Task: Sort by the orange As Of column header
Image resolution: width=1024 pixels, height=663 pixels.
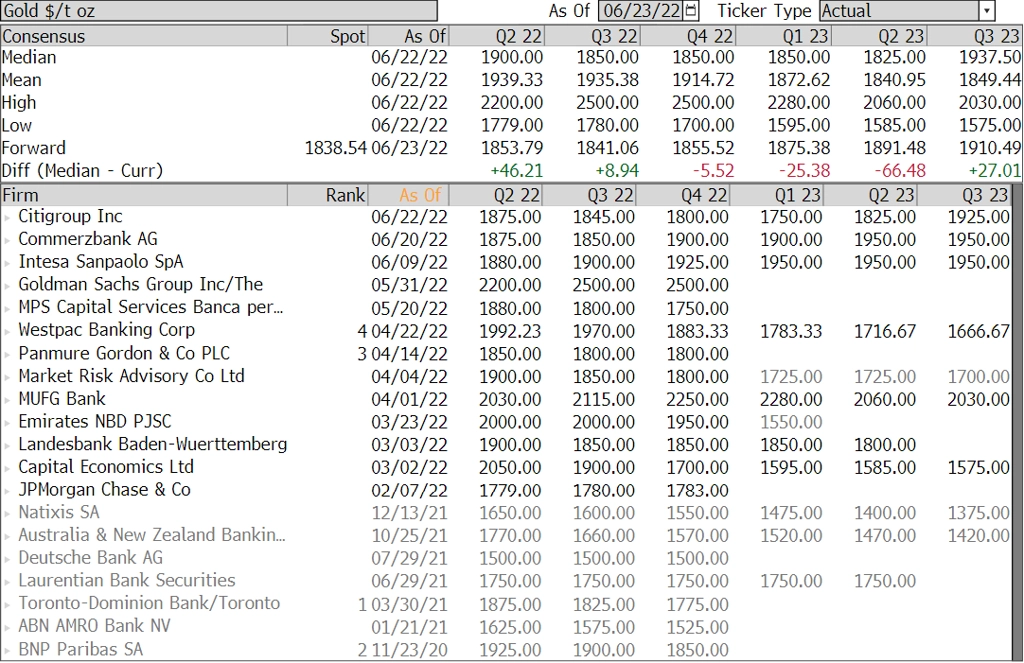Action: tap(408, 195)
